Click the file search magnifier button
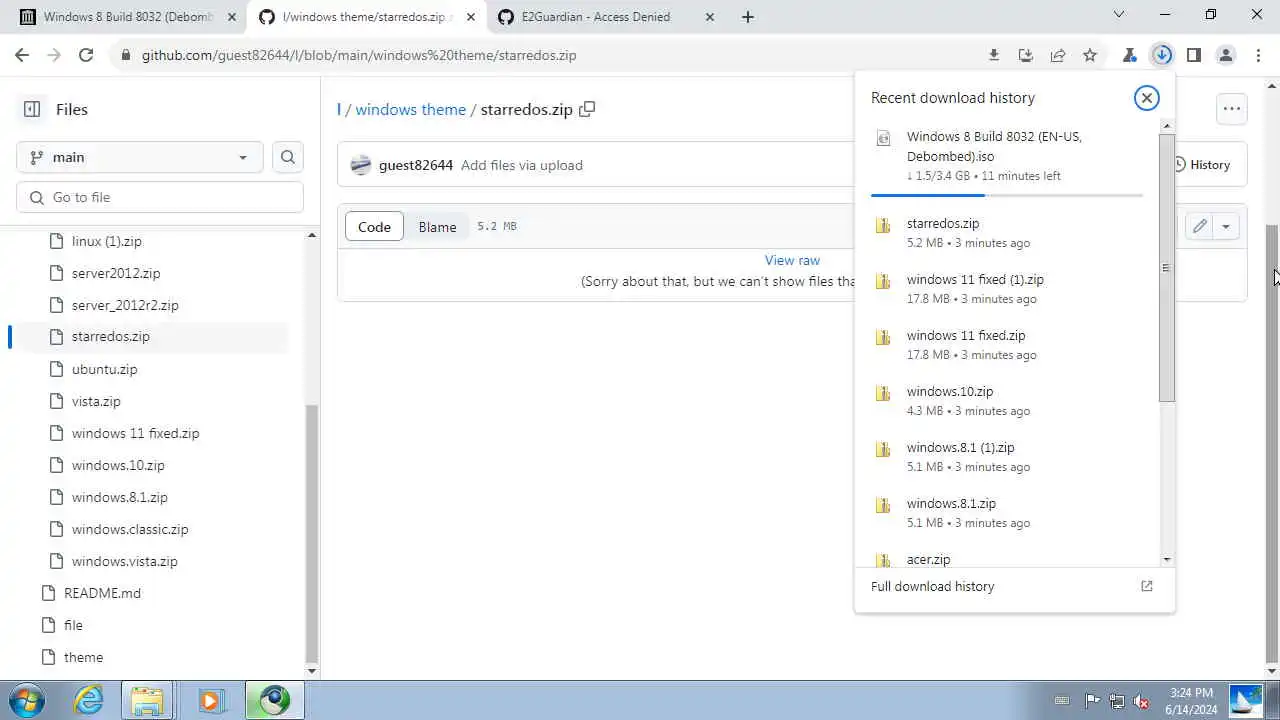 [x=288, y=157]
